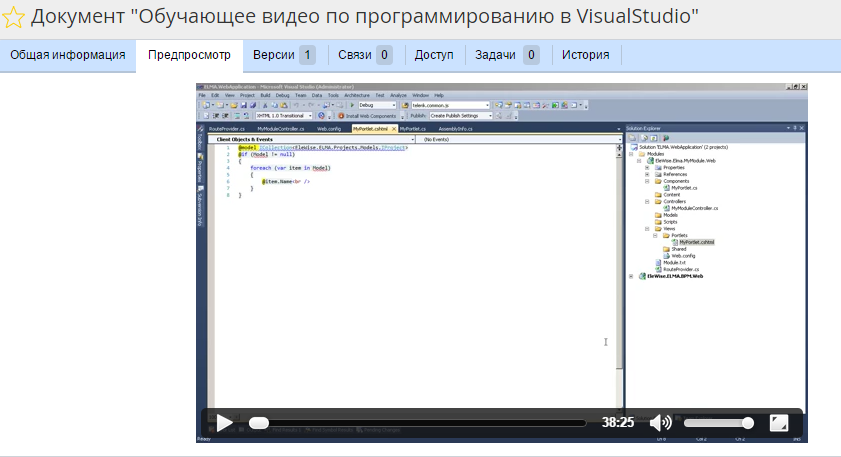Screen dimensions: 841x457
Task: Open the Общая информация tab
Action: (x=68, y=55)
